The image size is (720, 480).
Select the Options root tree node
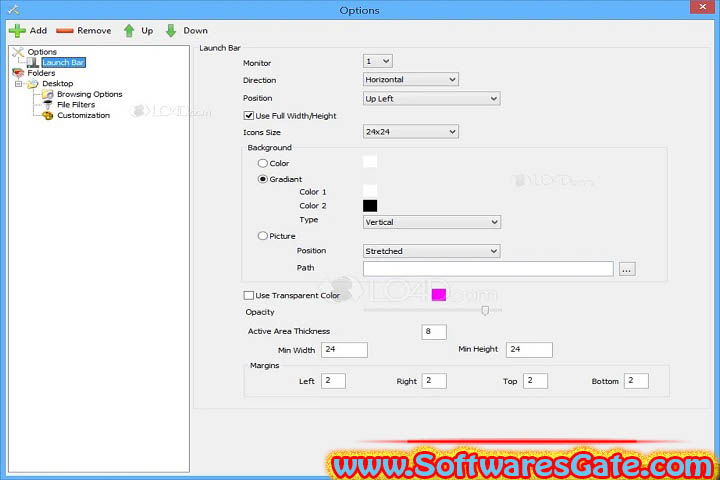[x=42, y=52]
